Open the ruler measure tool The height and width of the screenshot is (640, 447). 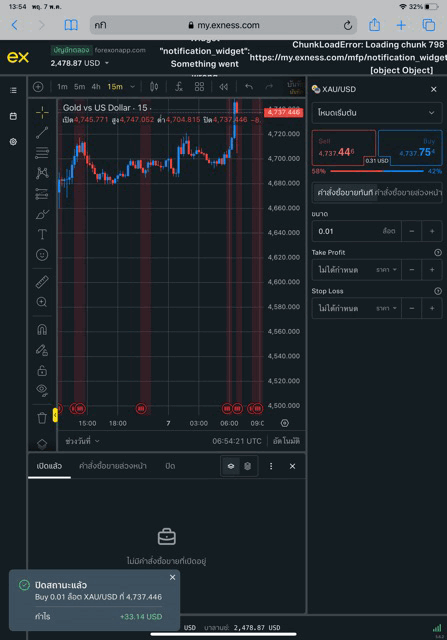click(x=42, y=282)
